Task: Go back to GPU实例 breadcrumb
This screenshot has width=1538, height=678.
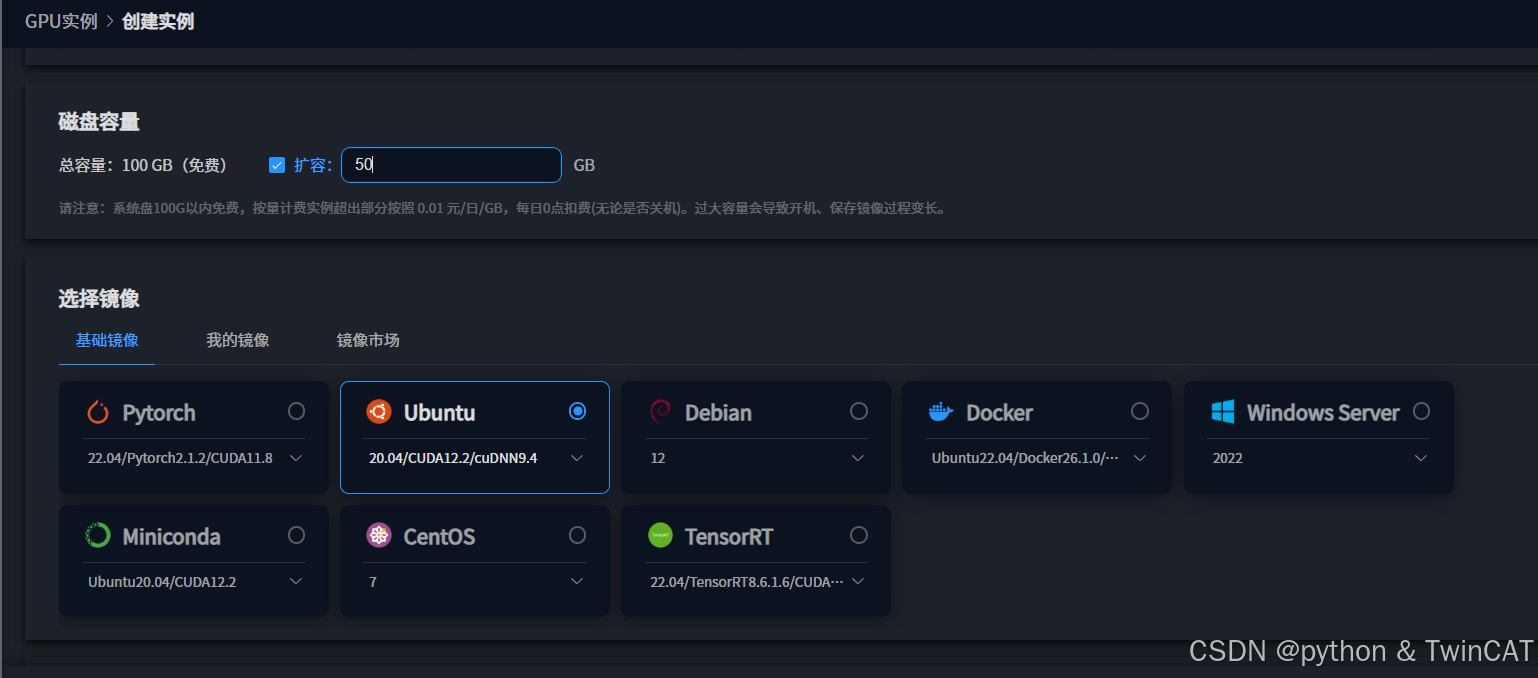Action: coord(61,21)
